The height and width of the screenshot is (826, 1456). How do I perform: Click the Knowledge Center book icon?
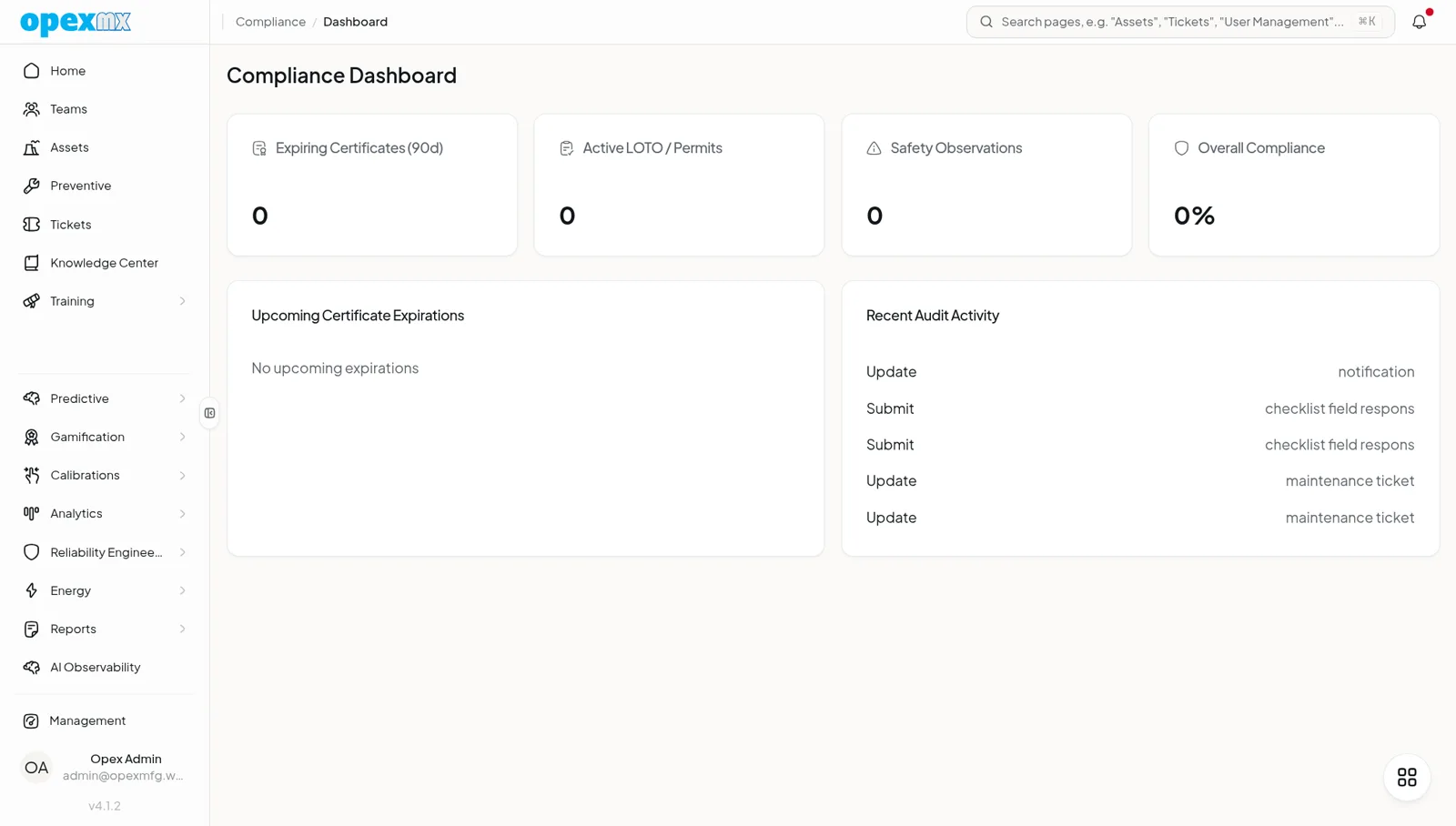32,263
